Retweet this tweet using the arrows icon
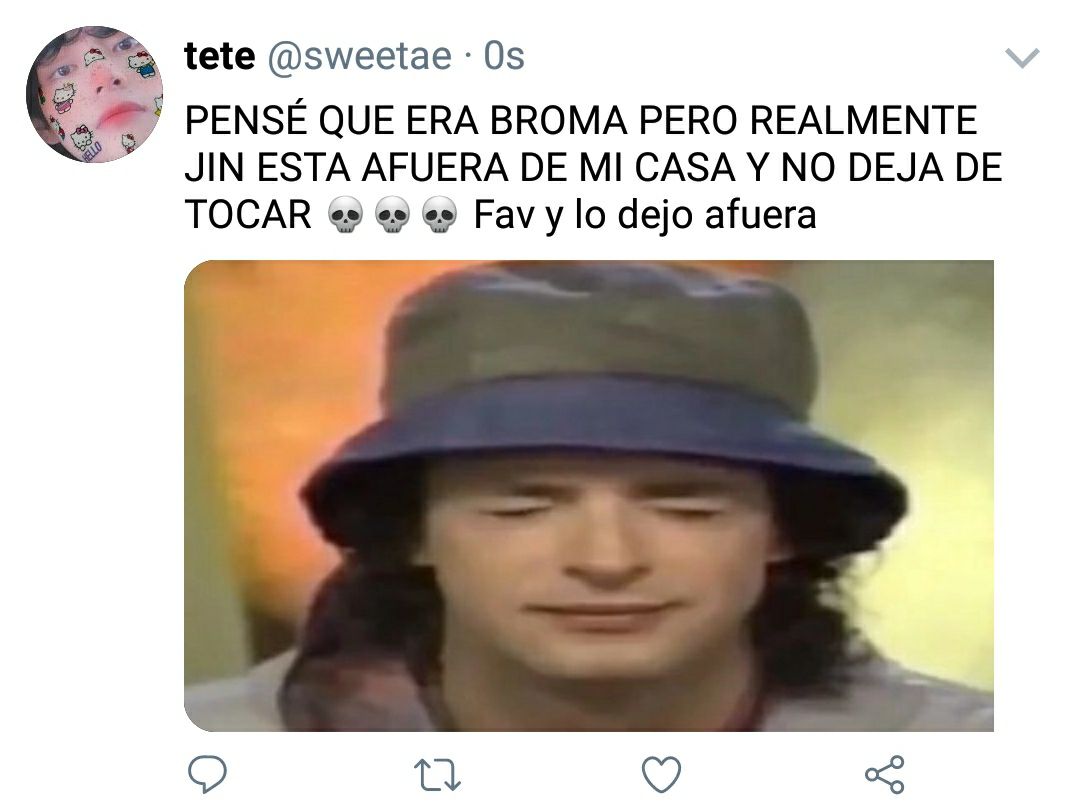The width and height of the screenshot is (1080, 806). (x=439, y=774)
